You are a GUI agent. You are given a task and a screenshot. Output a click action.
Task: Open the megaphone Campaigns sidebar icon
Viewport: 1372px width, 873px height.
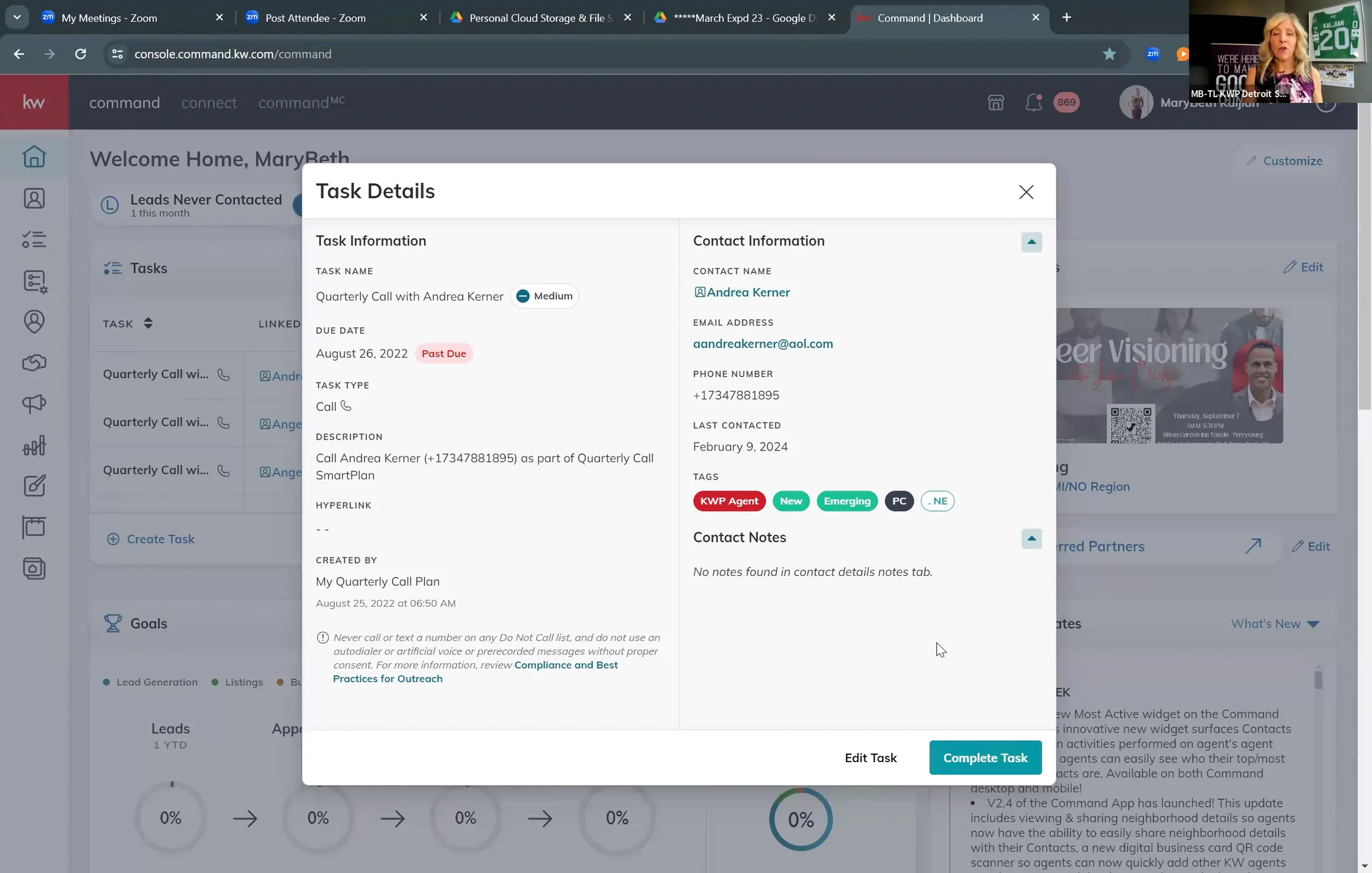[x=34, y=404]
